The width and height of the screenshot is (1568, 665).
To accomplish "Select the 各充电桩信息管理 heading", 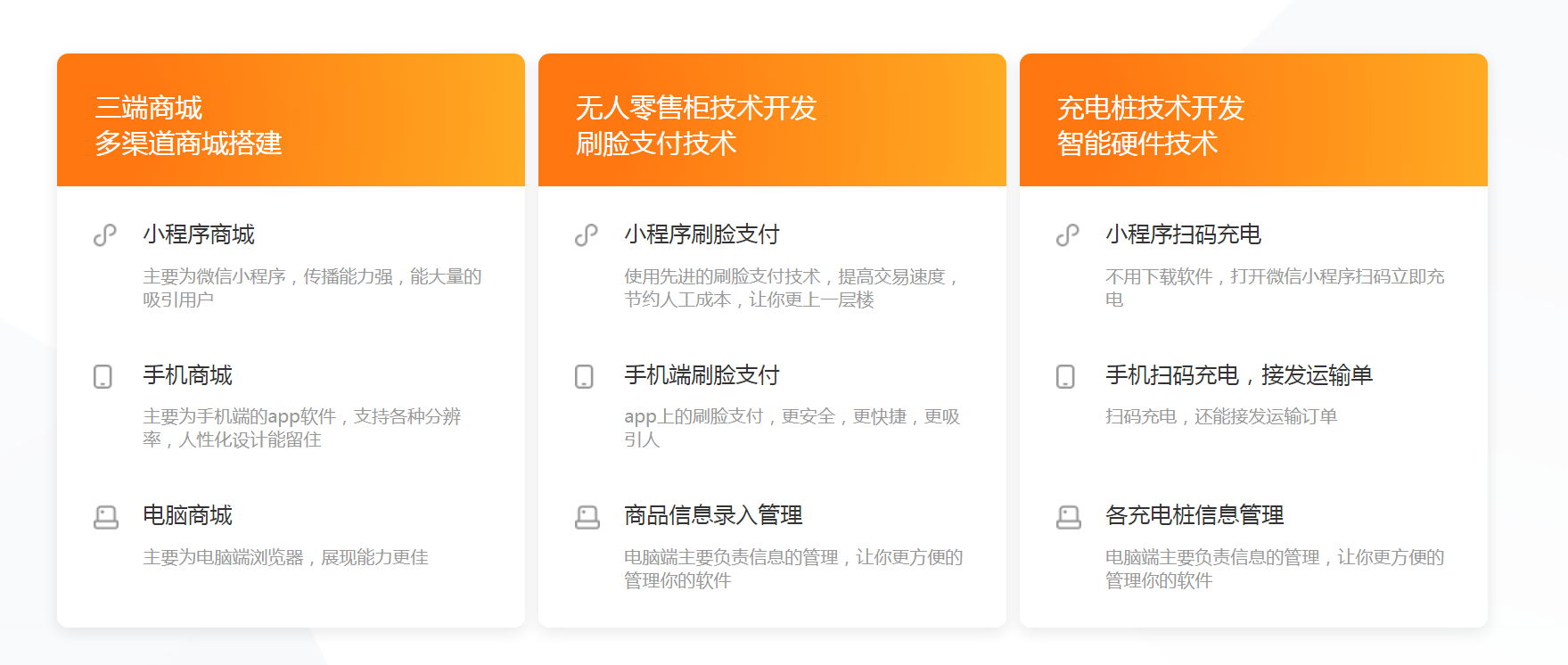I will pos(1194,515).
